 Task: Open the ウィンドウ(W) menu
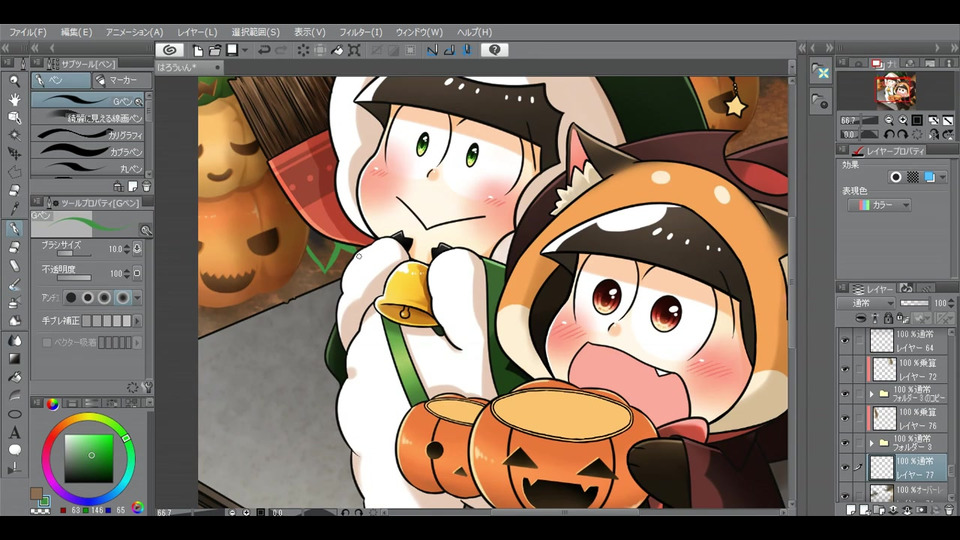[419, 32]
